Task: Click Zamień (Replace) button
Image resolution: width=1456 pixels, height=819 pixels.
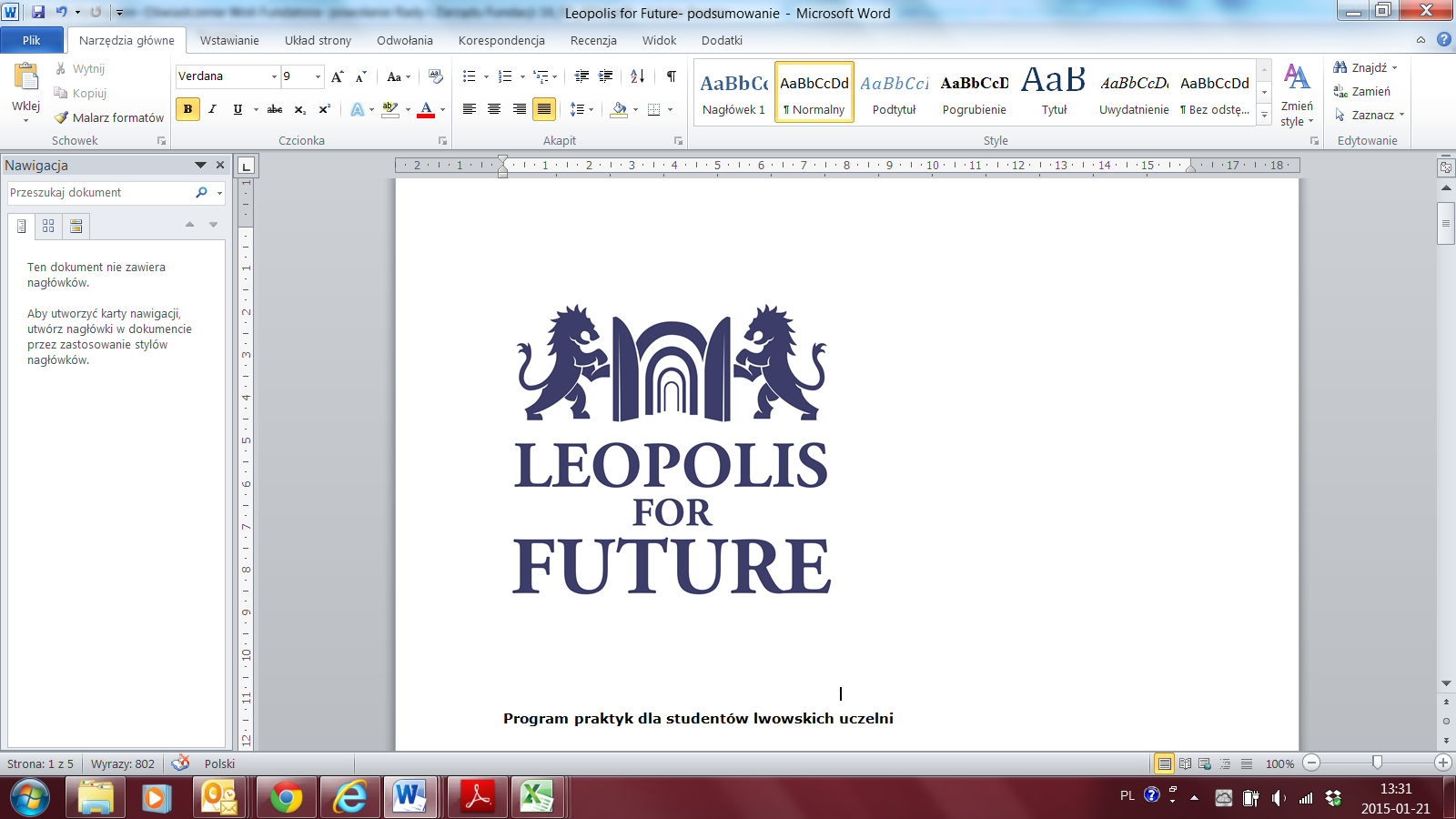Action: [1362, 92]
